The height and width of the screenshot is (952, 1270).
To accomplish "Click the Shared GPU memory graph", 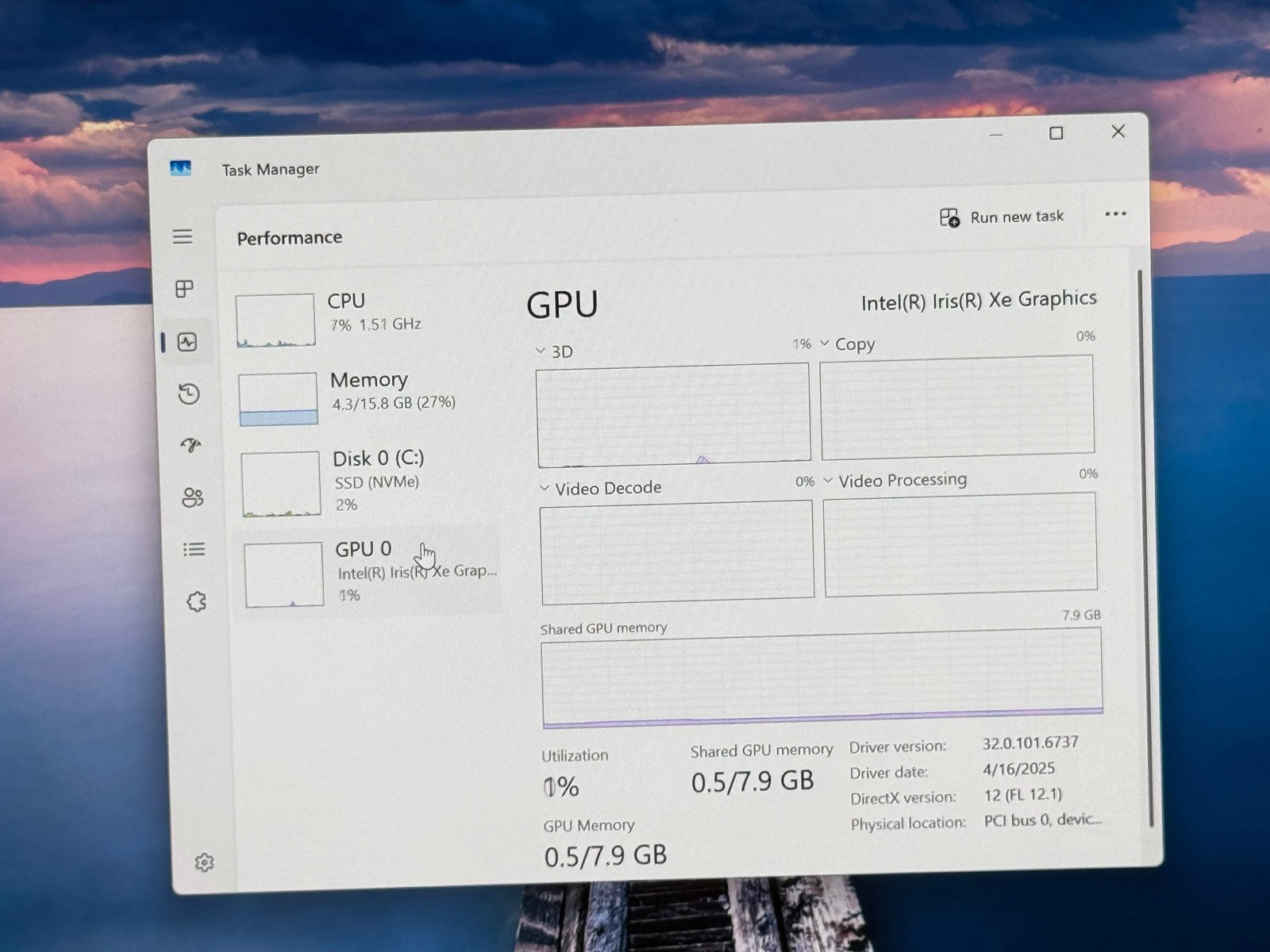I will [x=822, y=678].
